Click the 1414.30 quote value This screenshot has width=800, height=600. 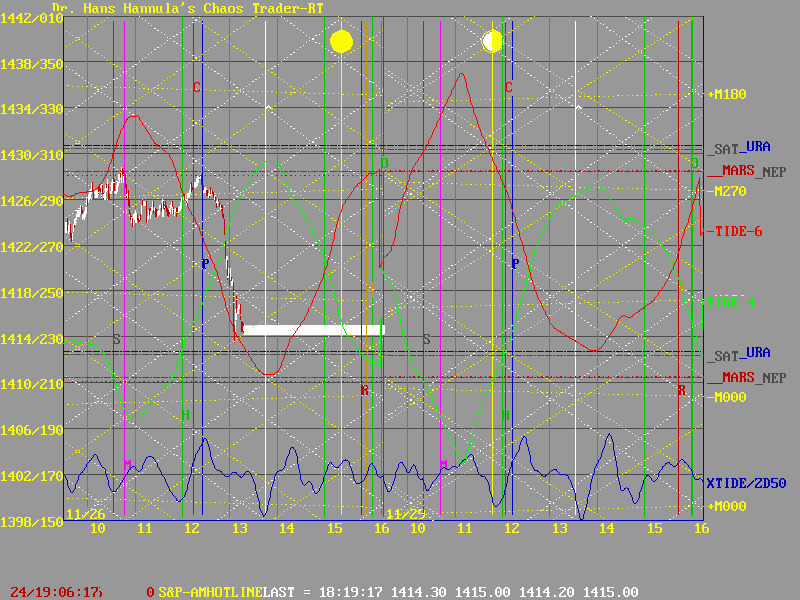tap(418, 592)
